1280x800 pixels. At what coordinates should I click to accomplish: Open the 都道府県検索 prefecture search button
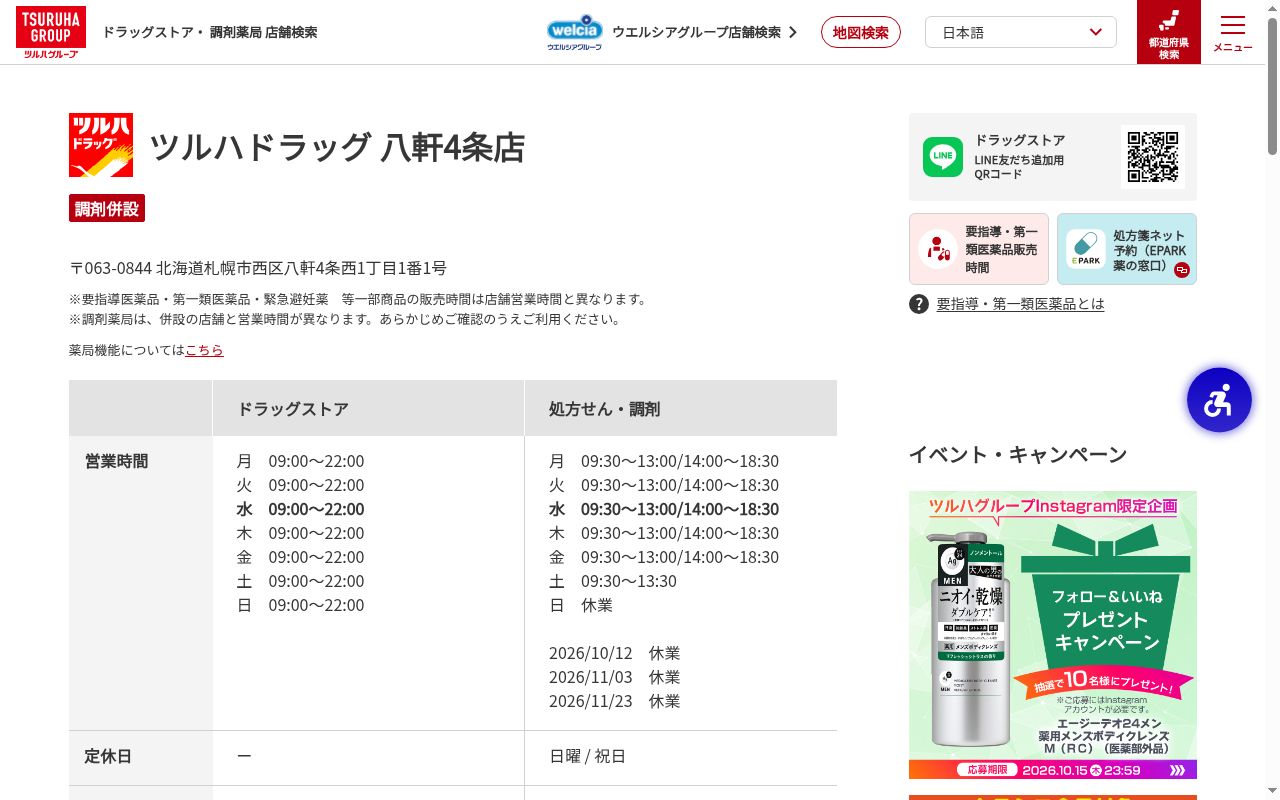(1169, 32)
